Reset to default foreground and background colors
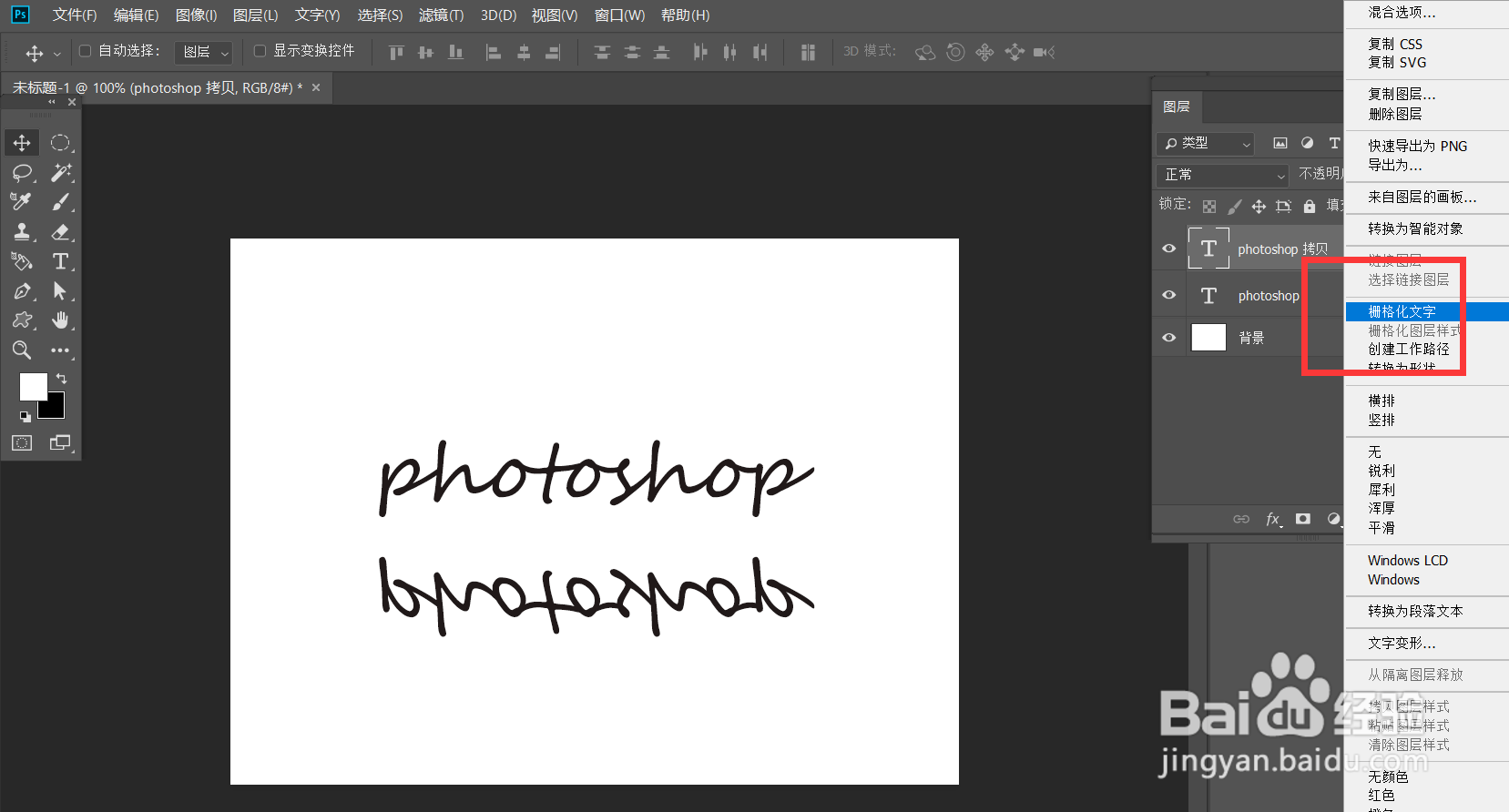This screenshot has width=1509, height=812. (x=25, y=417)
